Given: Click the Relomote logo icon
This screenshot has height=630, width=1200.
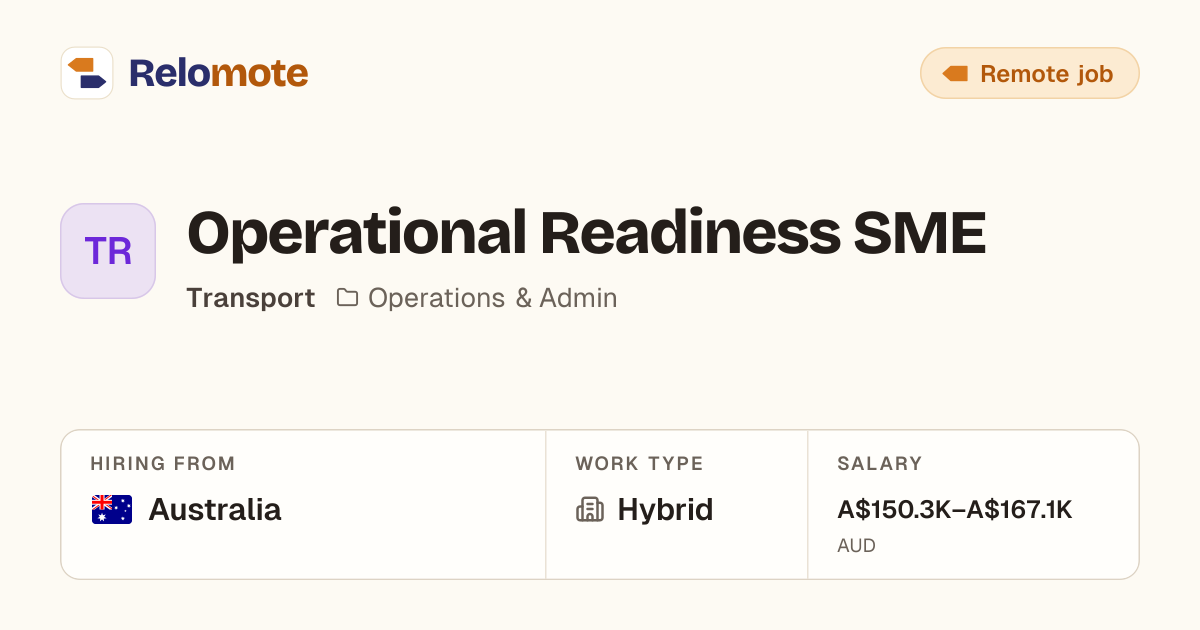Looking at the screenshot, I should 87,73.
